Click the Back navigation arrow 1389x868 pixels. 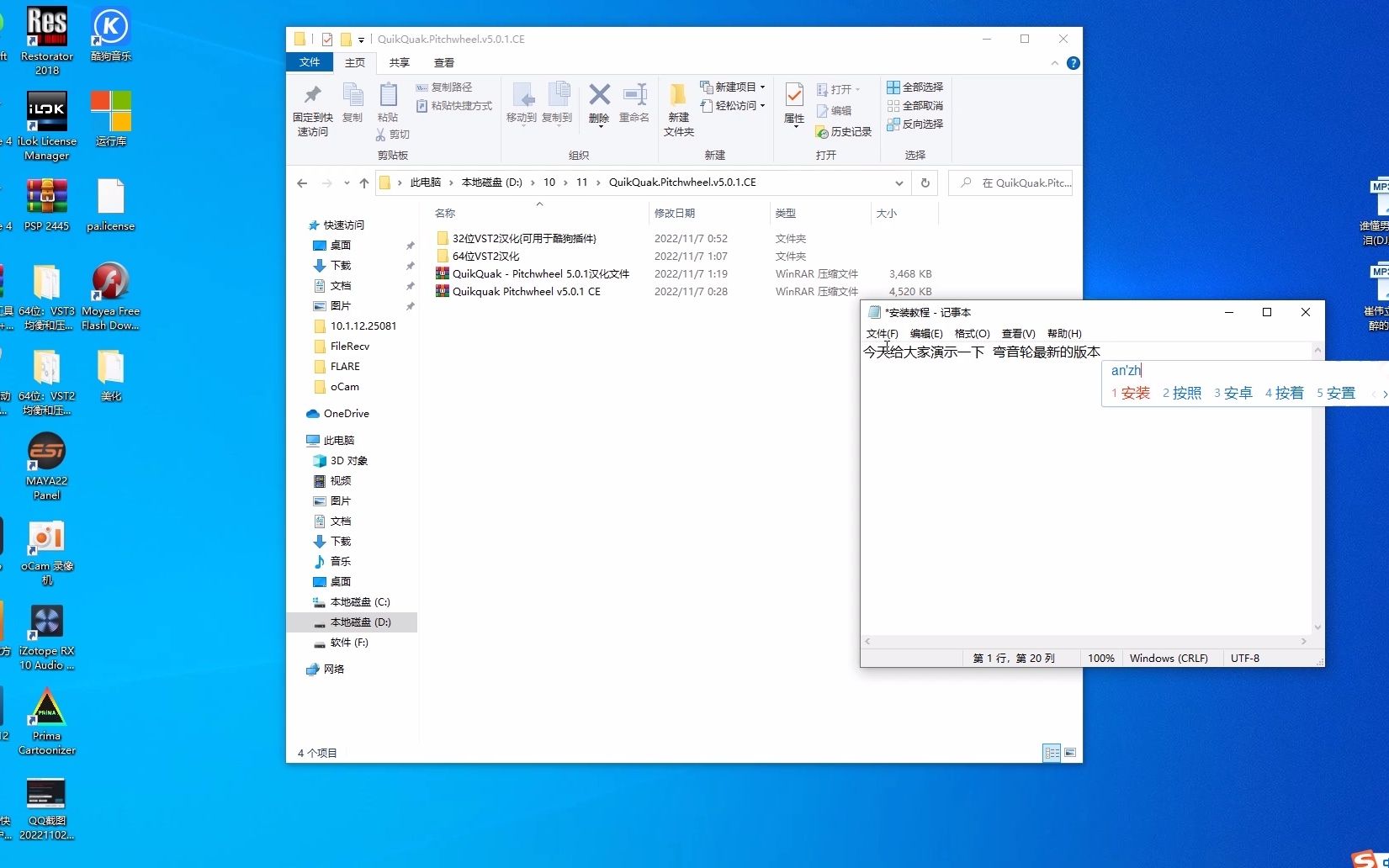(302, 183)
